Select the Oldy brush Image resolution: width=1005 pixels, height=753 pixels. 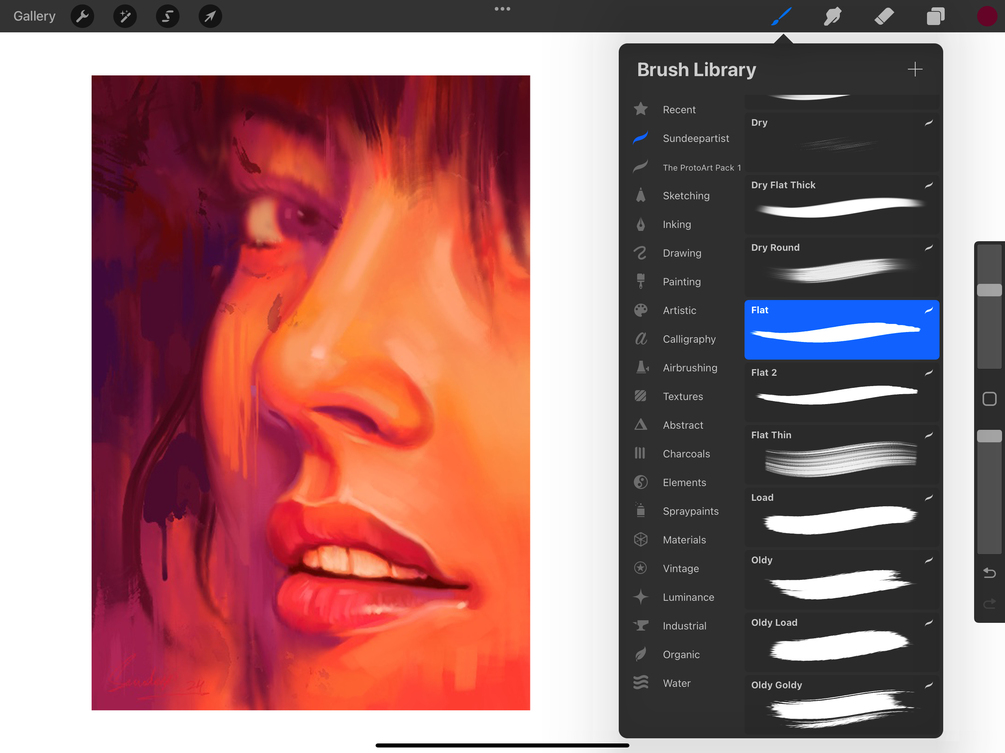coord(842,579)
